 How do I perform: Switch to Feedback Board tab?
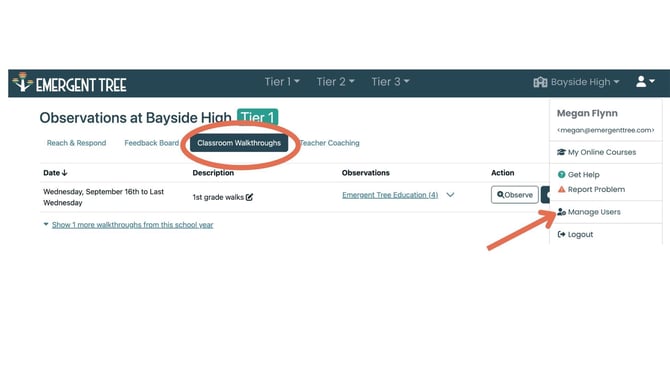point(152,143)
